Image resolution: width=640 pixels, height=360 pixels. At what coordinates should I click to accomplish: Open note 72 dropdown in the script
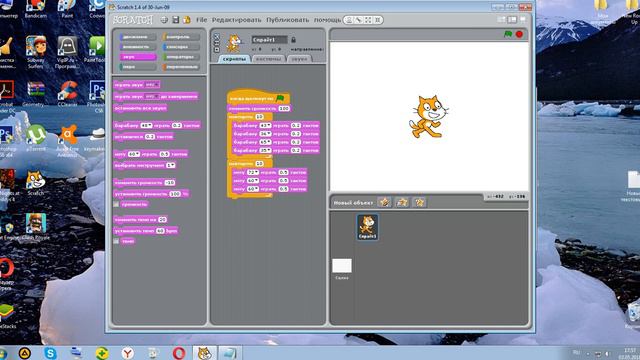[x=253, y=172]
